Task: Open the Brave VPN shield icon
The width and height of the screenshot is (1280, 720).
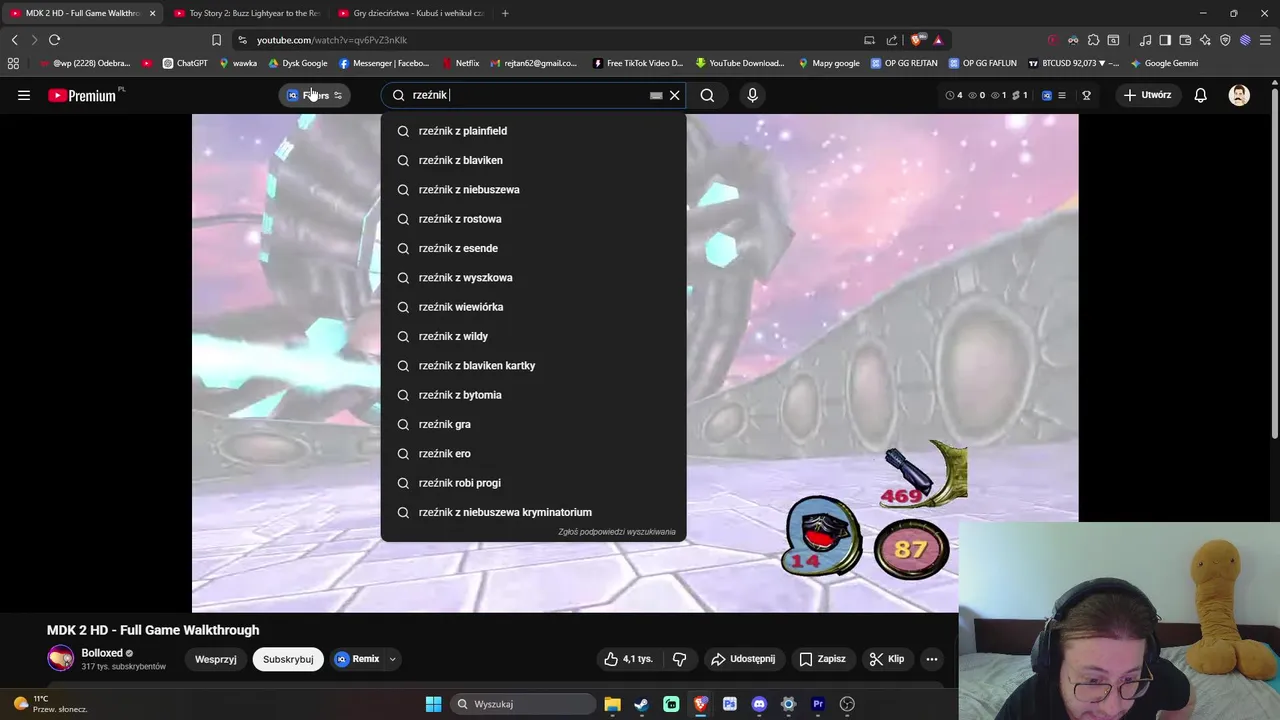Action: (x=1225, y=40)
